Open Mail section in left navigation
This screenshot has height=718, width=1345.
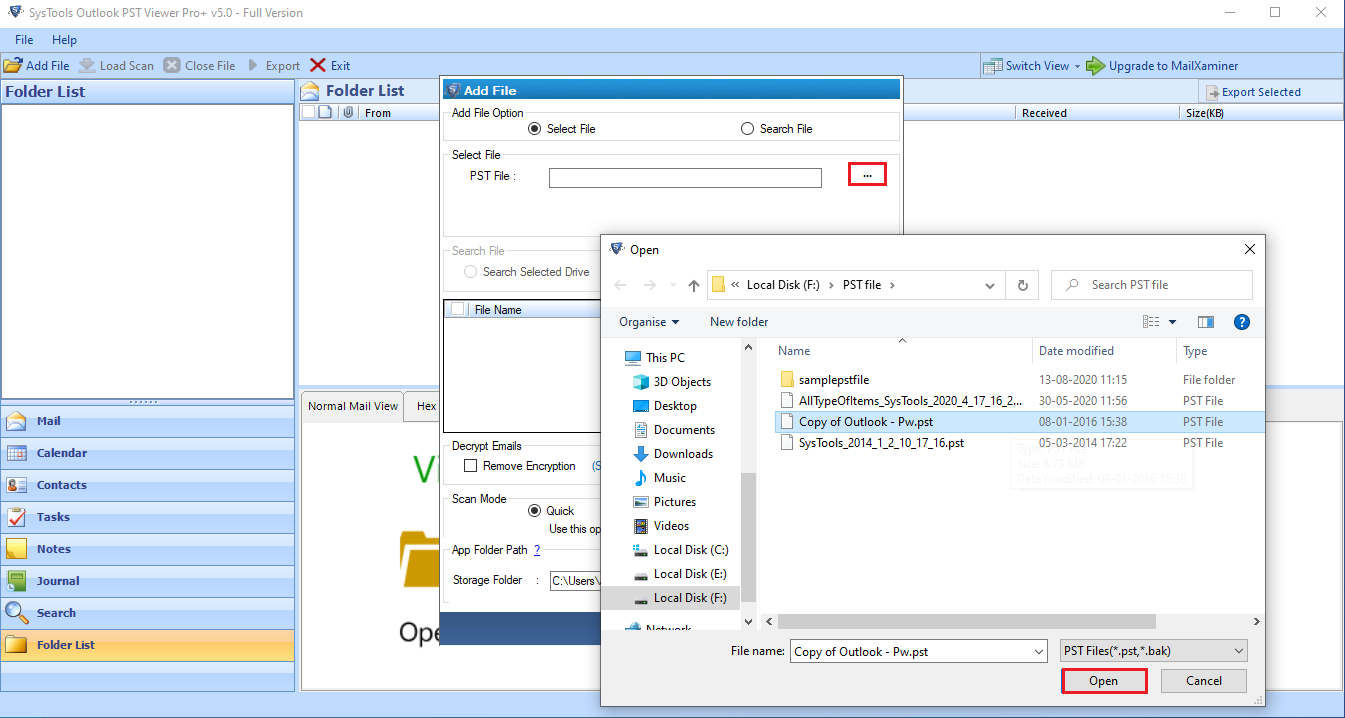click(147, 421)
